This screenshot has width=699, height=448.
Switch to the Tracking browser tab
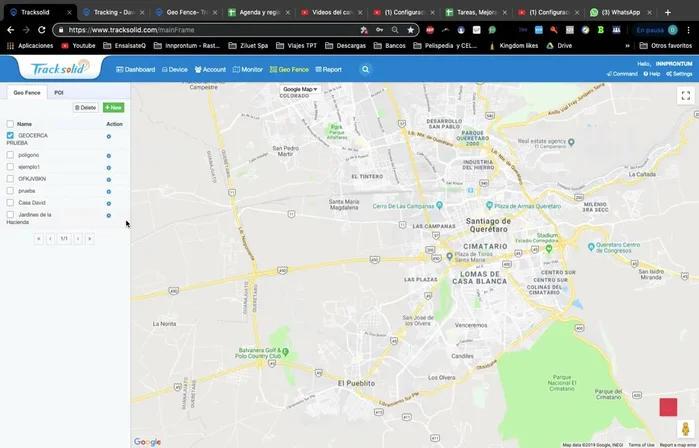[114, 12]
